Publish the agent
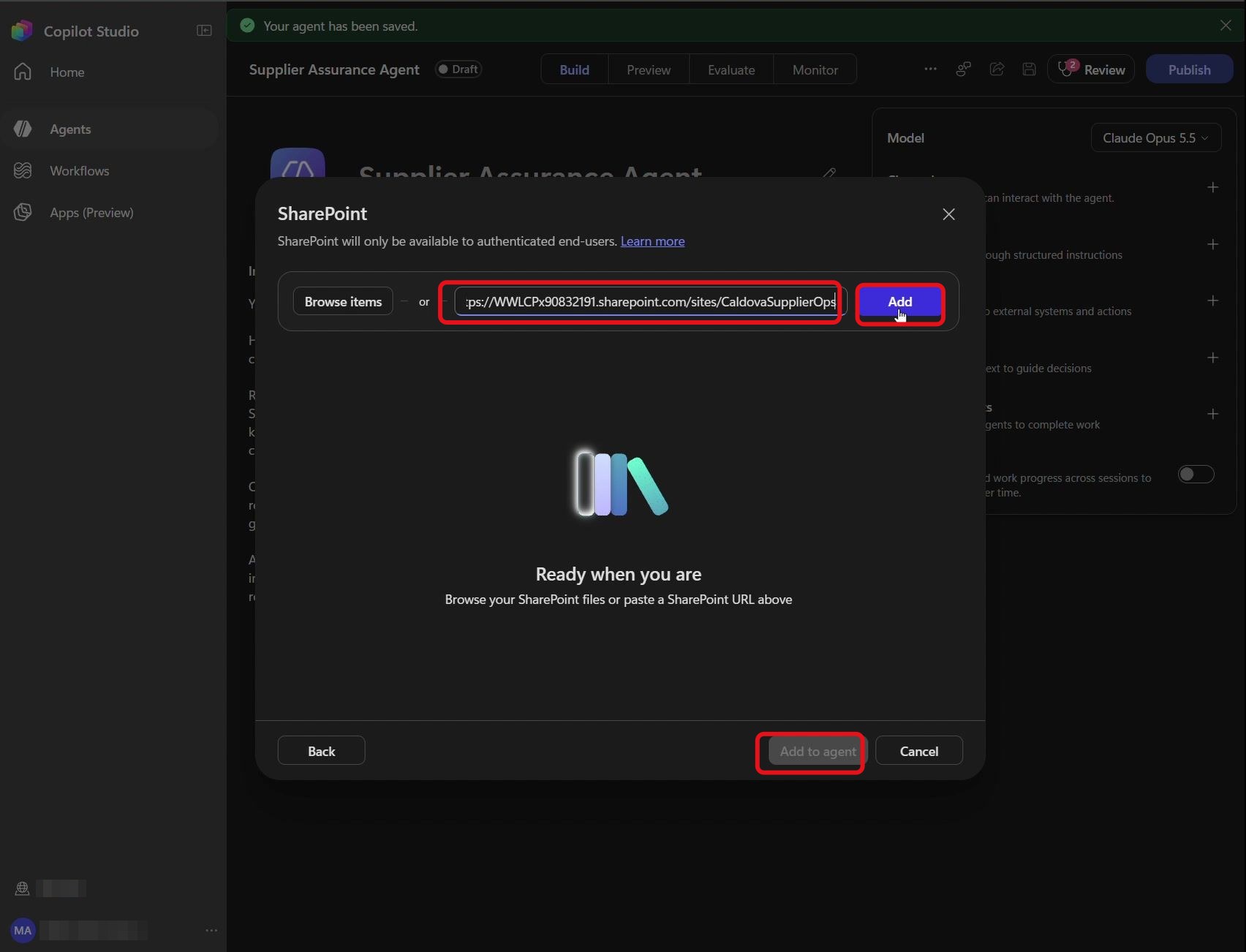The image size is (1246, 952). pyautogui.click(x=1189, y=69)
